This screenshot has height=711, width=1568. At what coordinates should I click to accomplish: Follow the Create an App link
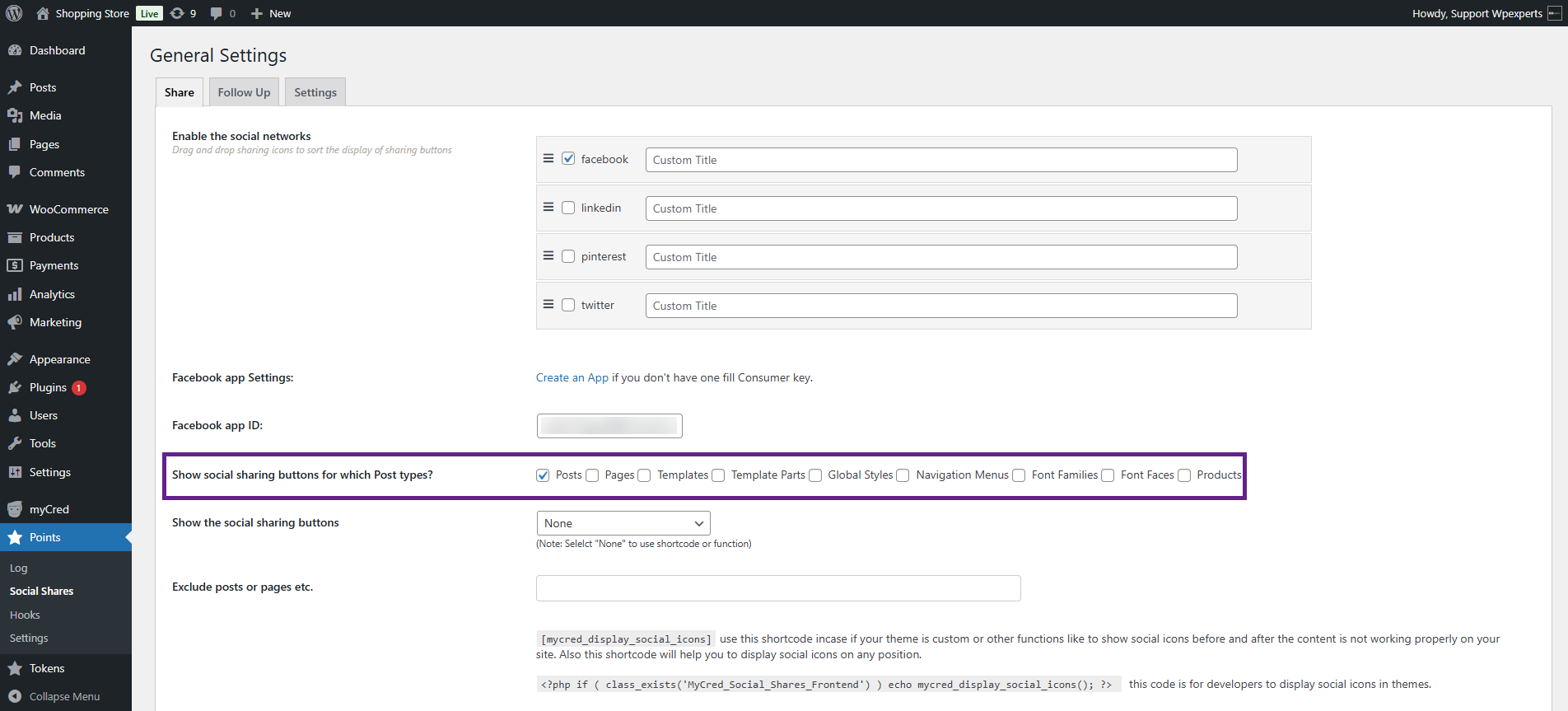pos(572,377)
